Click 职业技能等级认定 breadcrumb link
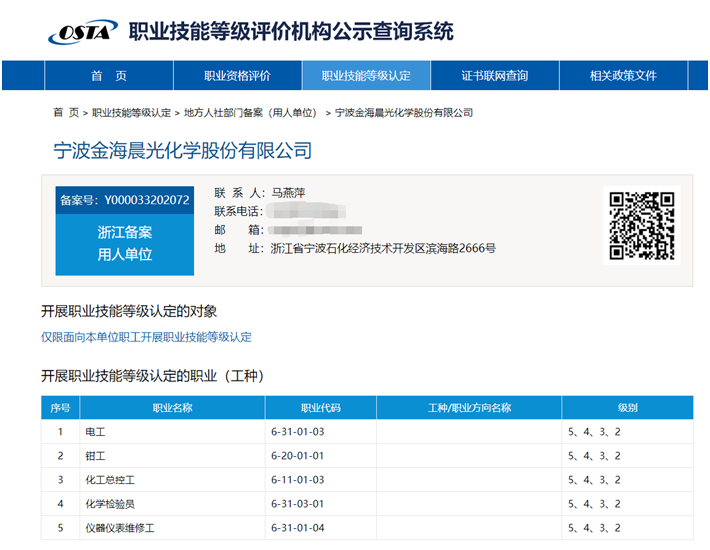The height and width of the screenshot is (550, 710). [131, 113]
